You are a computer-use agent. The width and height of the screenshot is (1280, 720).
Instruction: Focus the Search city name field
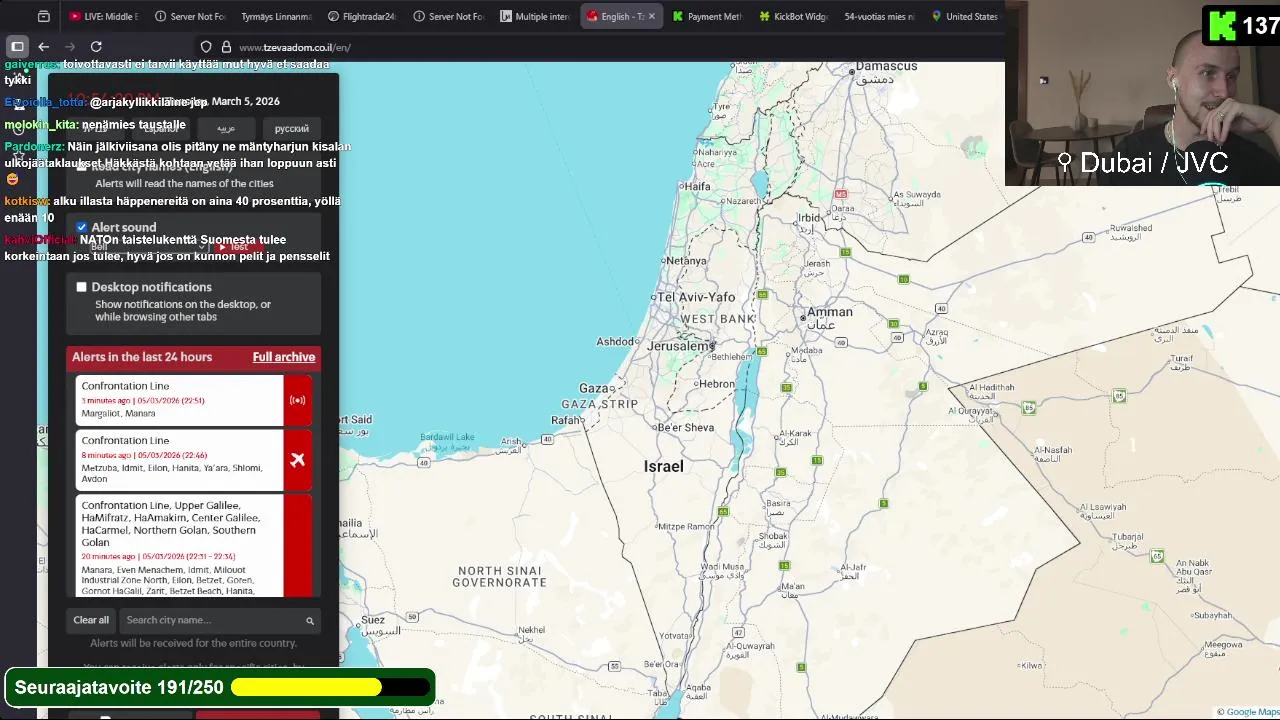click(219, 620)
